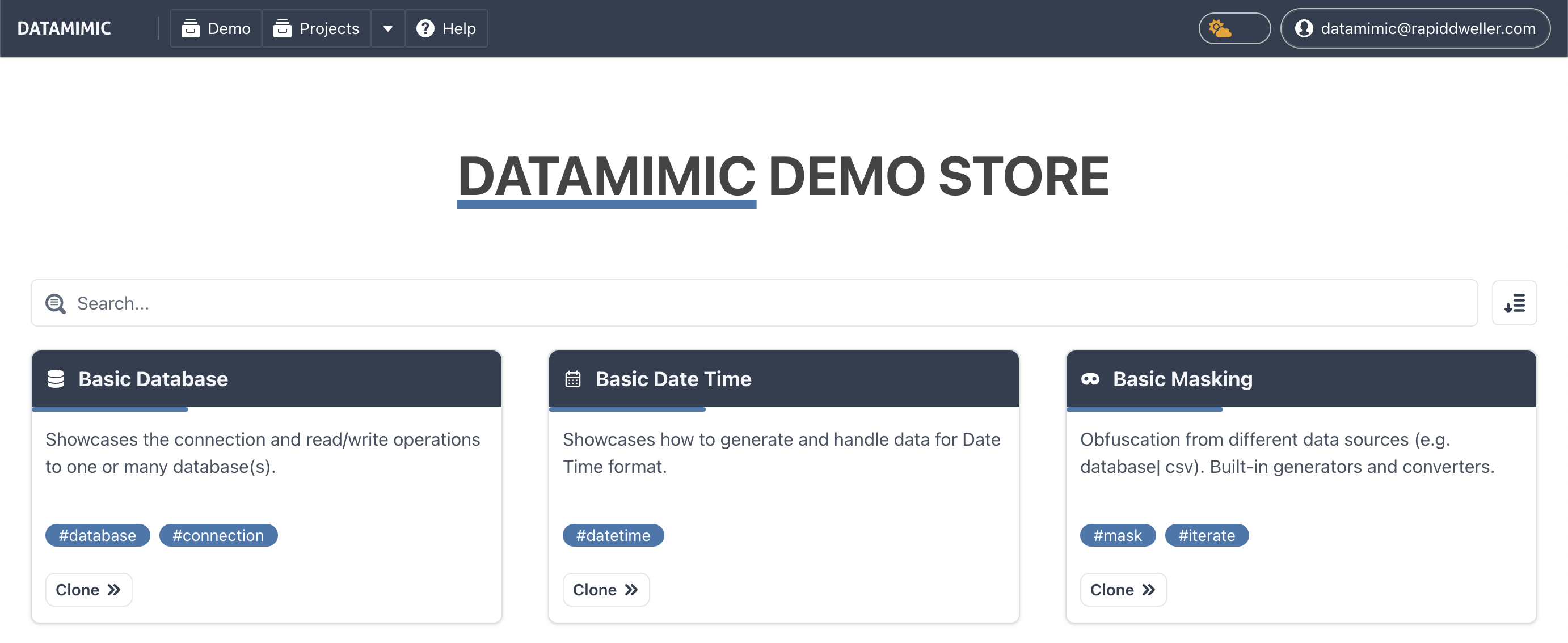Clone the Basic Date Time demo
This screenshot has height=643, width=1568.
click(x=606, y=589)
